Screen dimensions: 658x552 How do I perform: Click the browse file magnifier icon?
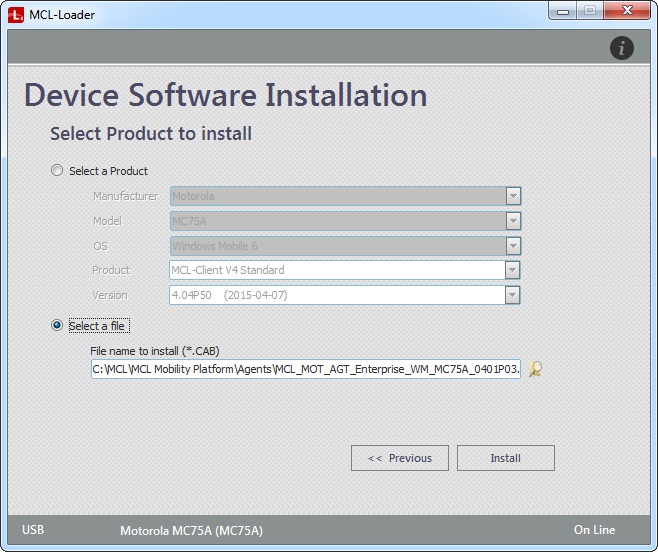pos(536,369)
